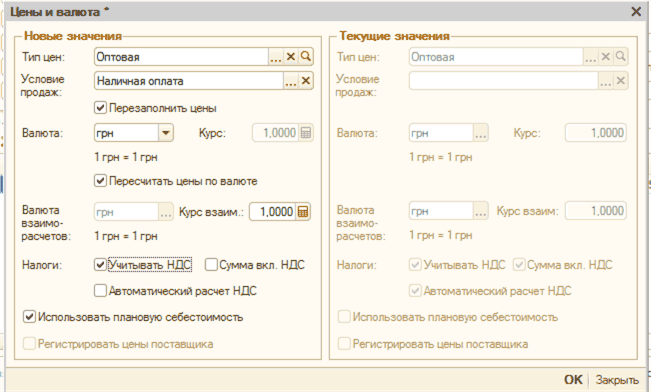Click new Курс взаим. value field

coord(273,212)
